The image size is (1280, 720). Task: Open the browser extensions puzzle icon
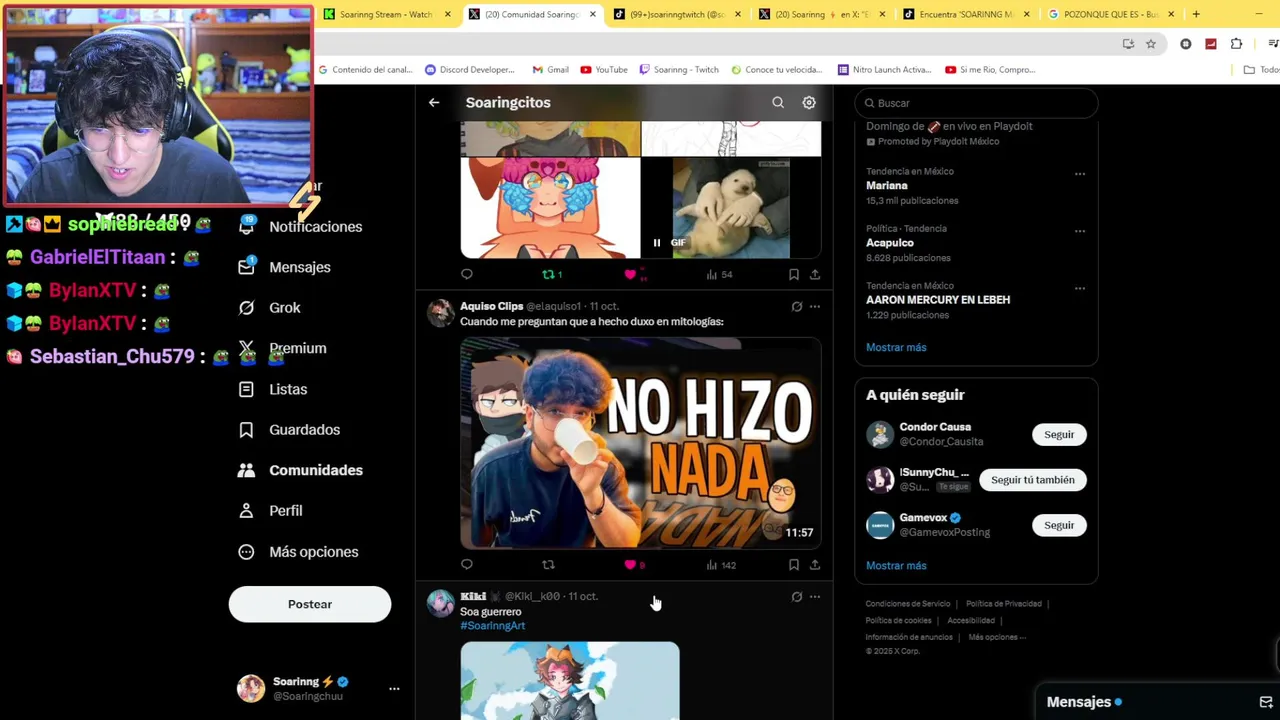point(1236,44)
